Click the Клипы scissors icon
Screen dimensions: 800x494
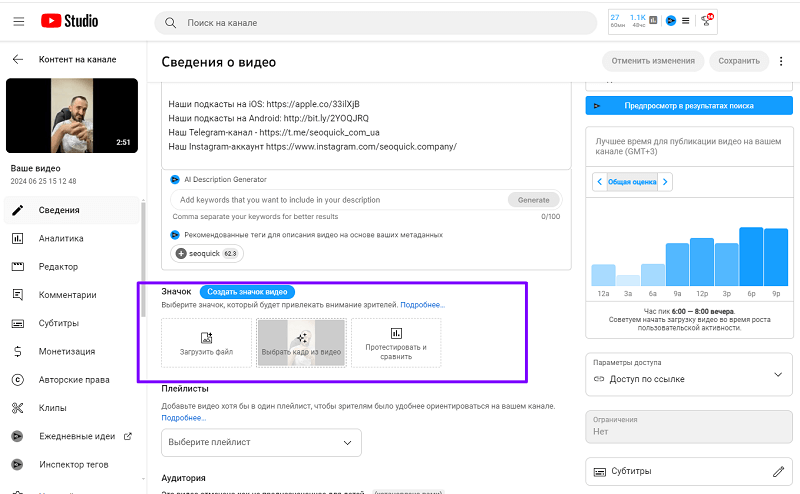18,408
